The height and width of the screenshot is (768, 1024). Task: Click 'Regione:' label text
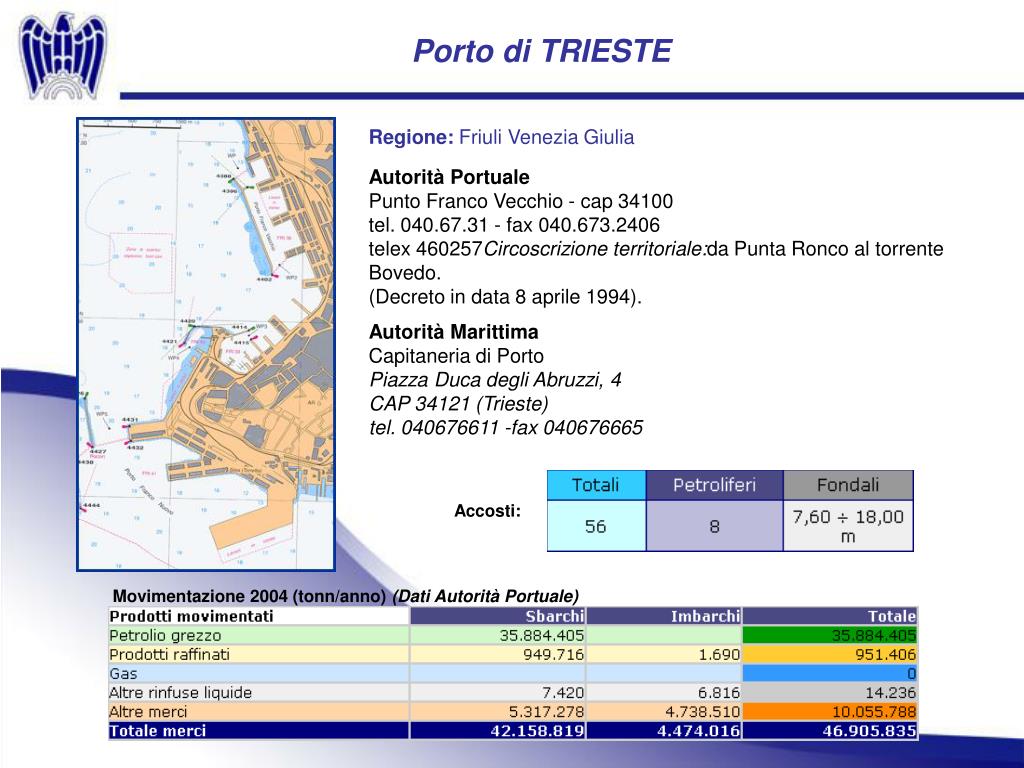click(411, 137)
